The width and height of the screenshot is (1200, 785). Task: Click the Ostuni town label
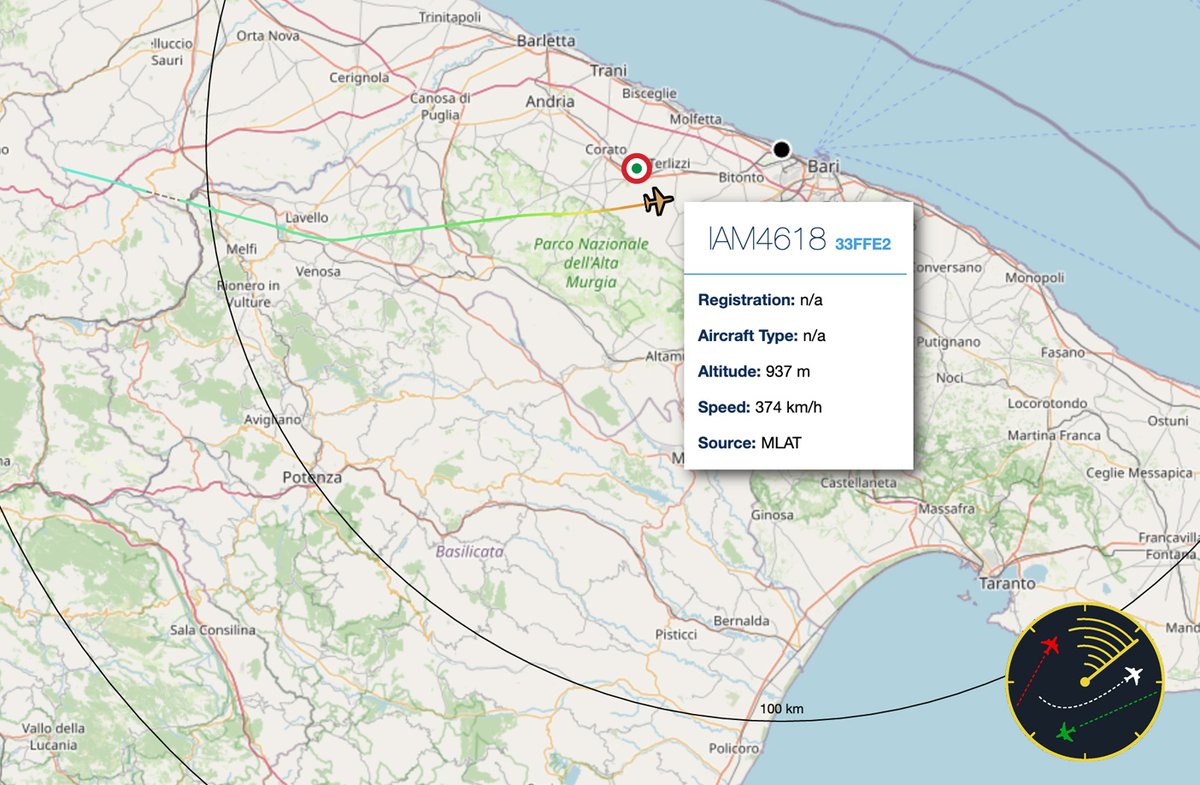(x=1167, y=421)
